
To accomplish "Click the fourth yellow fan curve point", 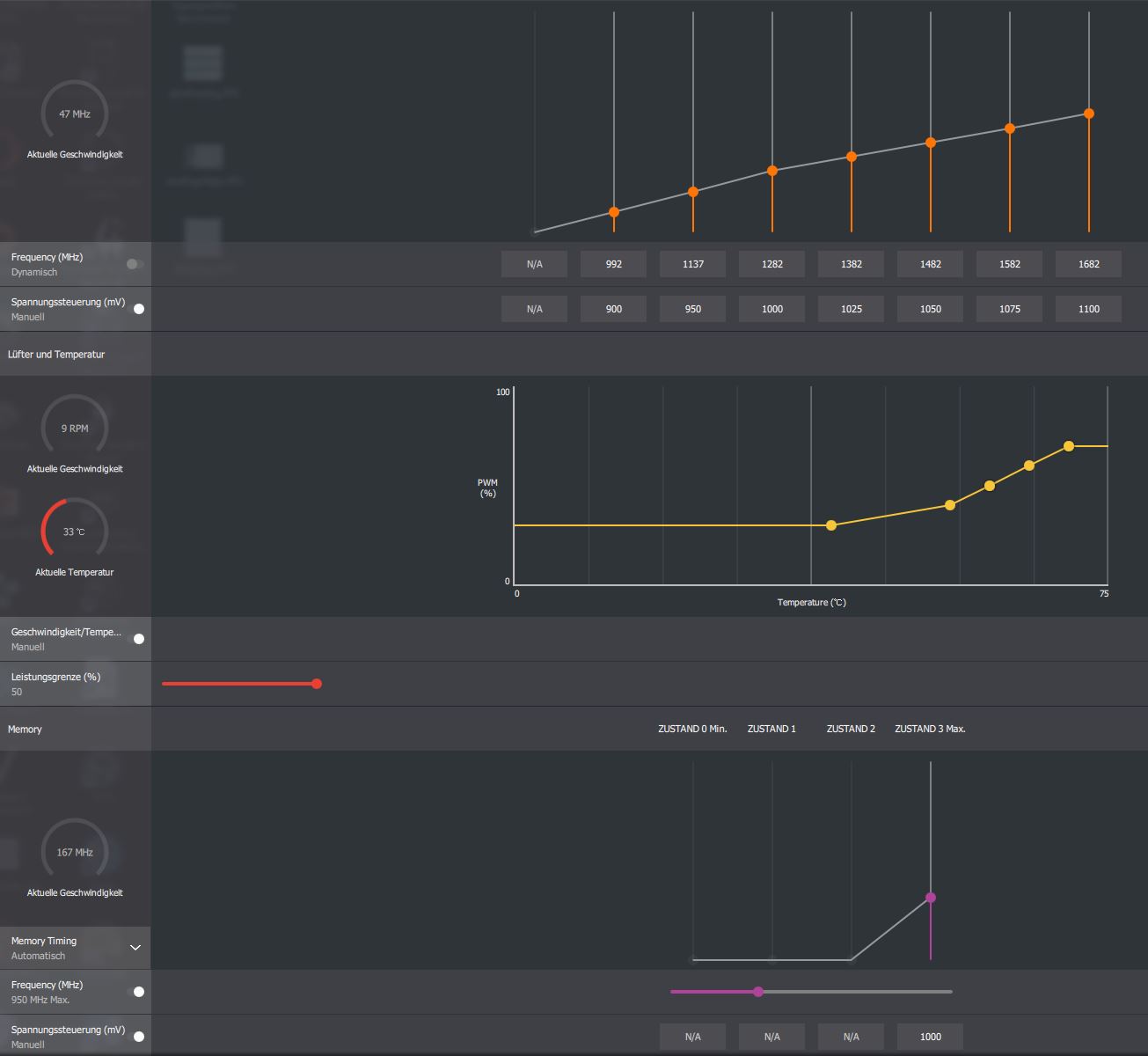I will point(1029,466).
